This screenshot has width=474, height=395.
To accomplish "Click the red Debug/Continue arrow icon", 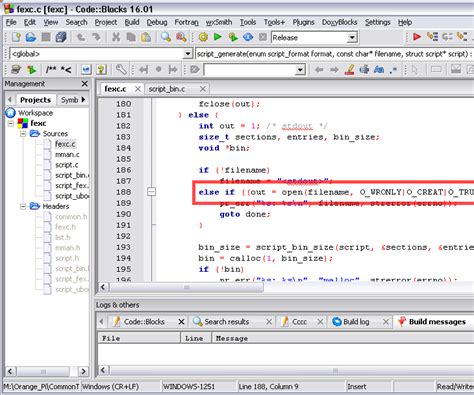I will 417,37.
